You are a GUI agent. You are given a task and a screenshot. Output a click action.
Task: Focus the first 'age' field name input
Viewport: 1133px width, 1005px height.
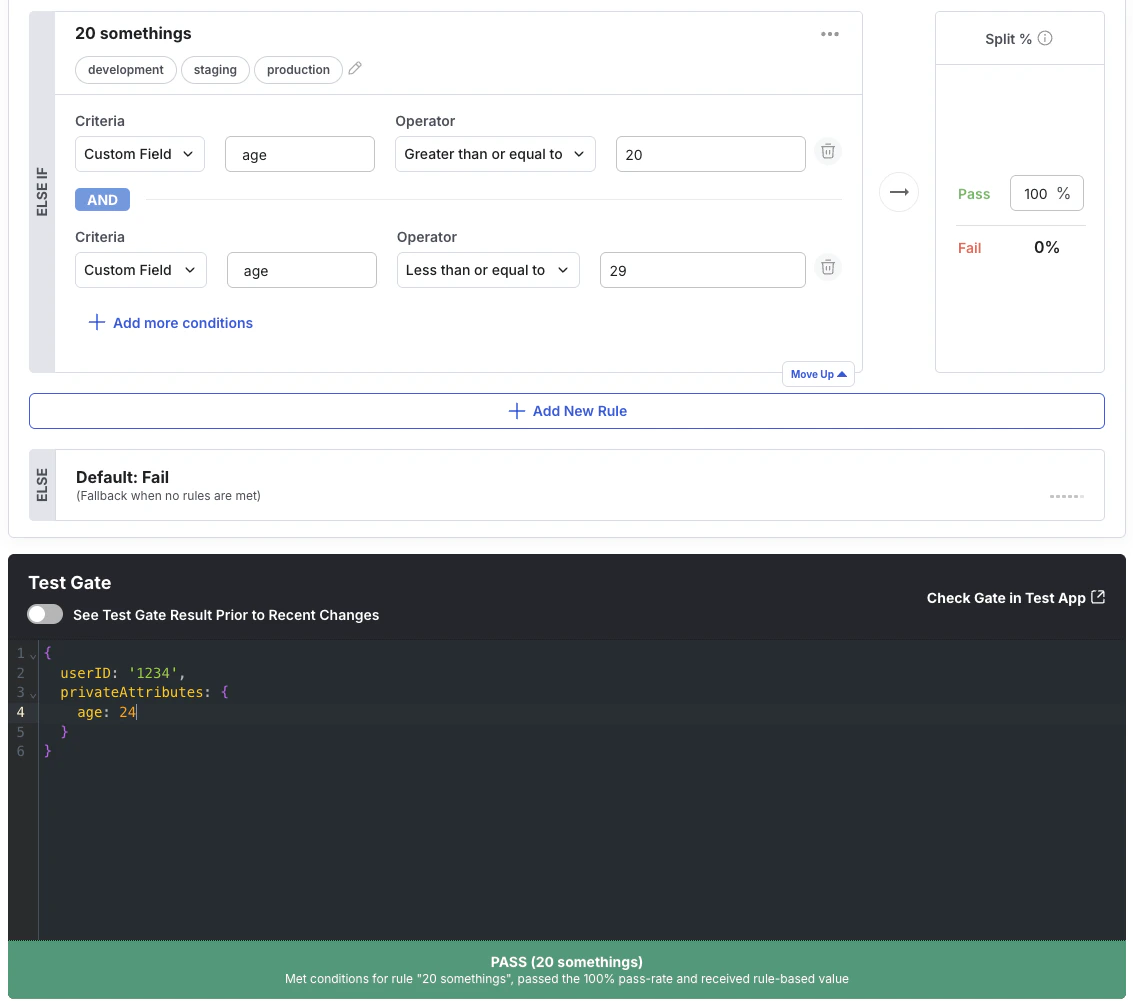pyautogui.click(x=300, y=154)
